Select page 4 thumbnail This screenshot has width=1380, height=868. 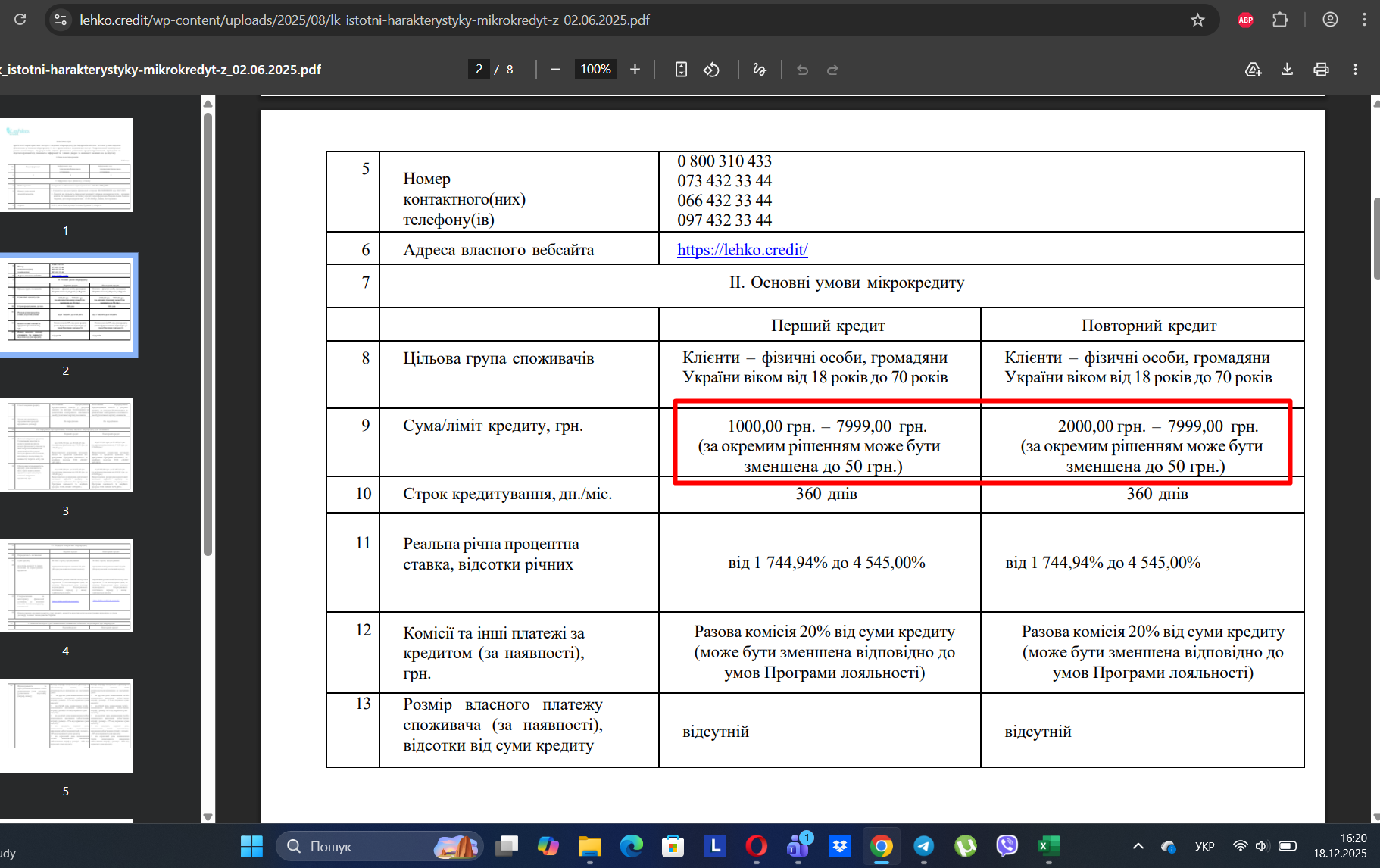(66, 585)
